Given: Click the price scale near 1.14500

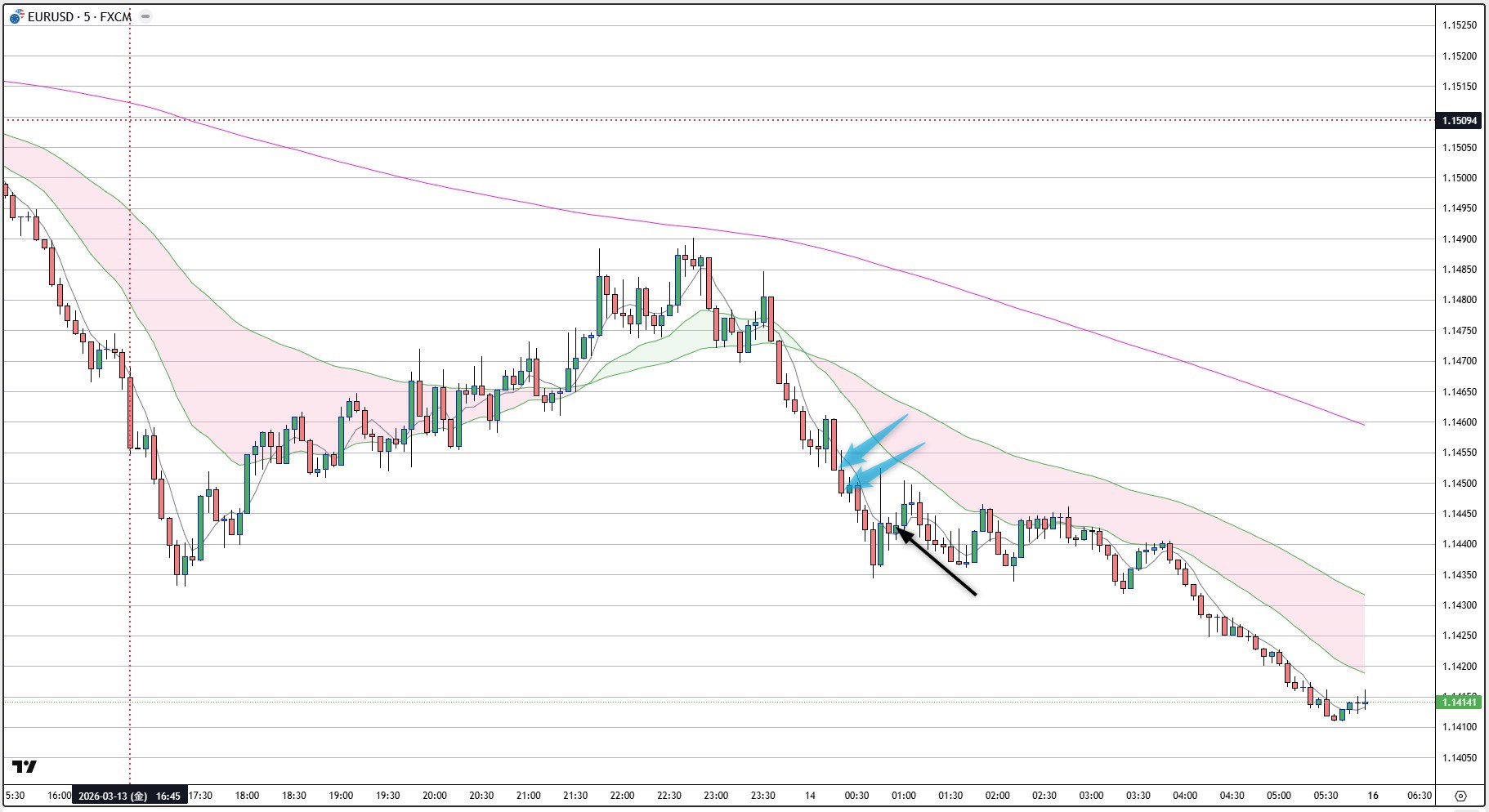Looking at the screenshot, I should click(1459, 483).
